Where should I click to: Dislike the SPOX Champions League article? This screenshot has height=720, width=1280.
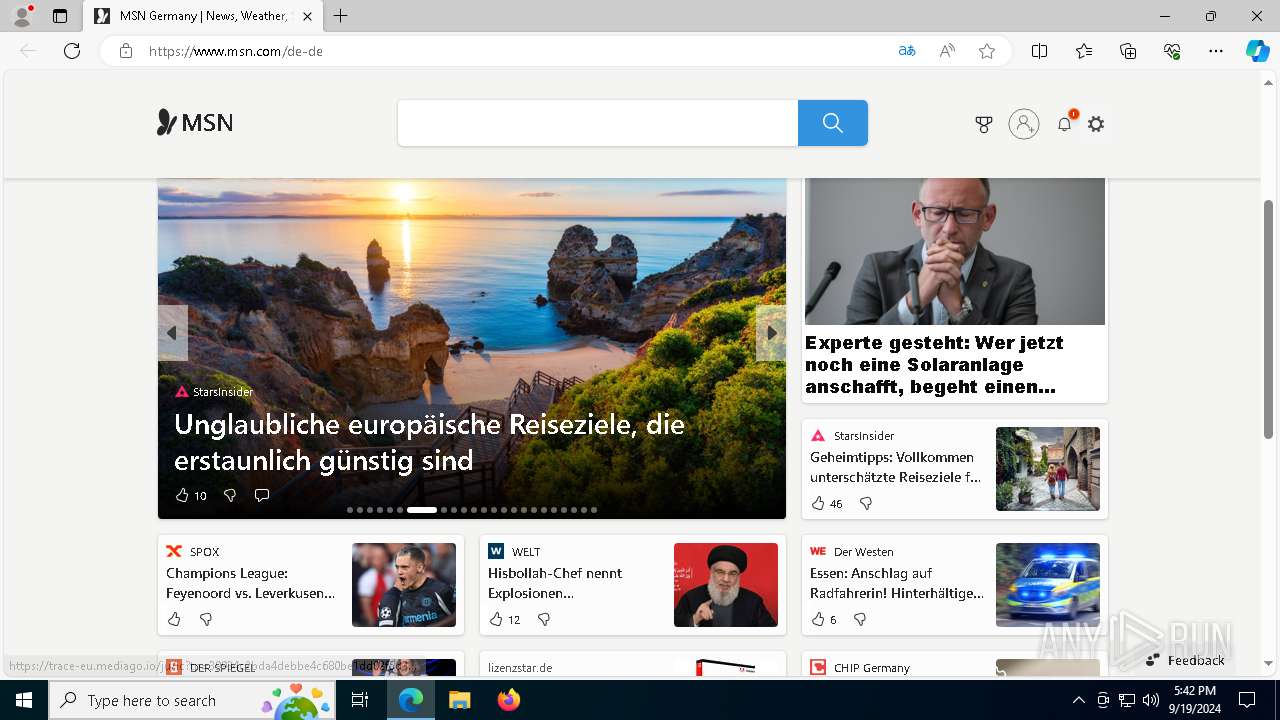tap(206, 620)
